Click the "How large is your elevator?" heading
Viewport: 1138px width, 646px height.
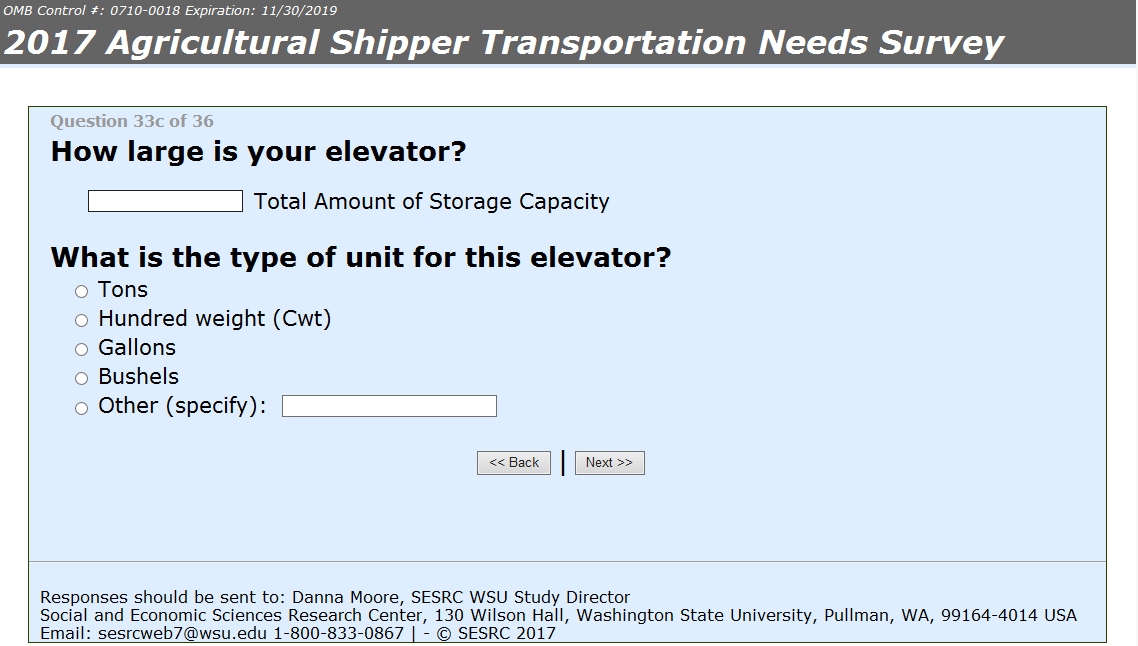click(x=258, y=153)
